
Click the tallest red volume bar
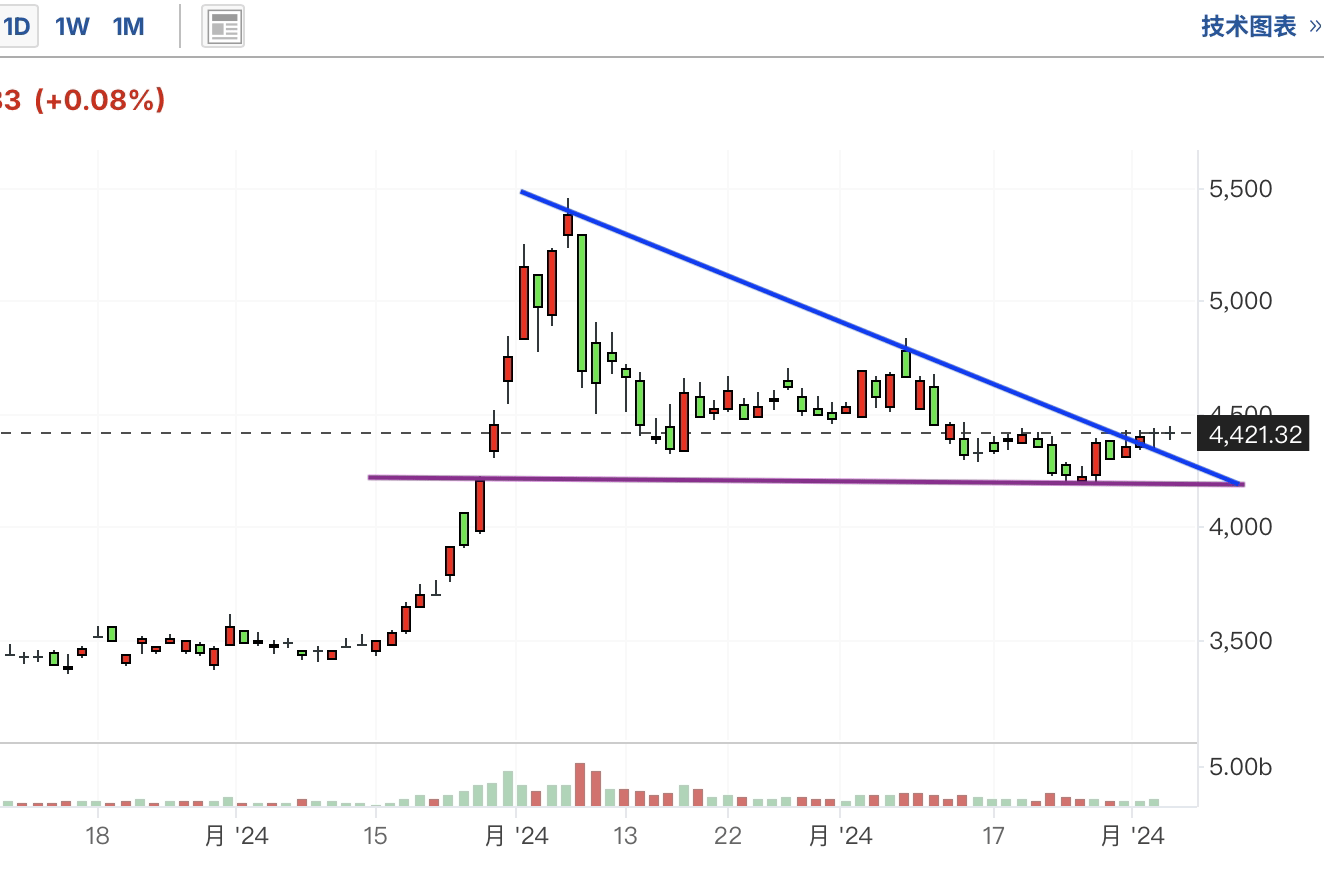point(580,785)
